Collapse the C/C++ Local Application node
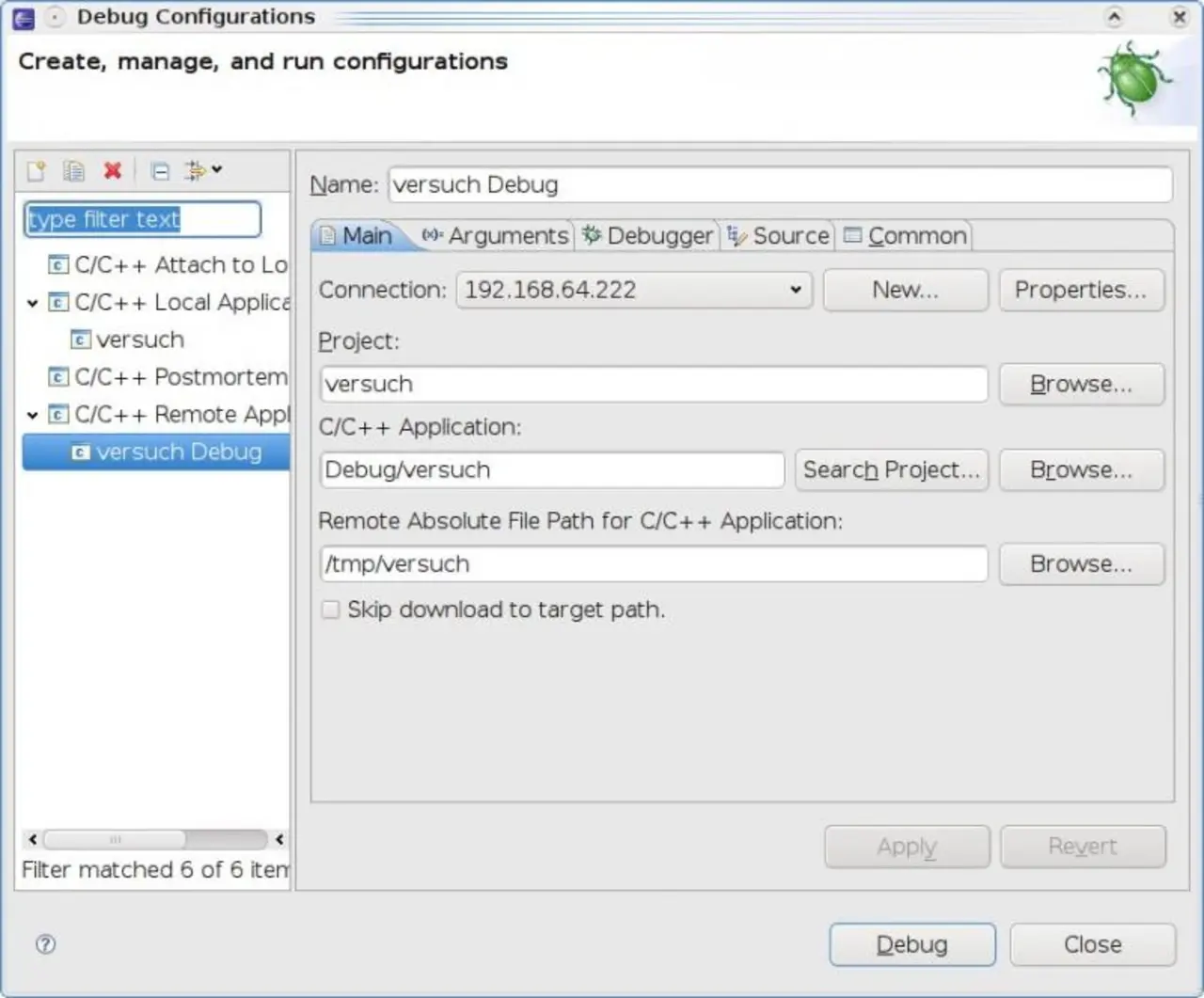Image resolution: width=1204 pixels, height=998 pixels. [x=32, y=303]
